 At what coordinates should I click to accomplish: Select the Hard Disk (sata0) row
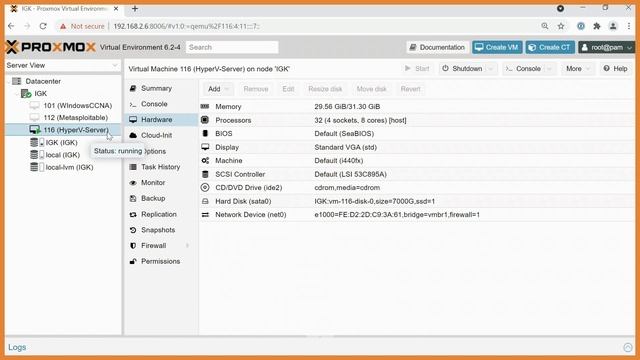click(x=416, y=201)
